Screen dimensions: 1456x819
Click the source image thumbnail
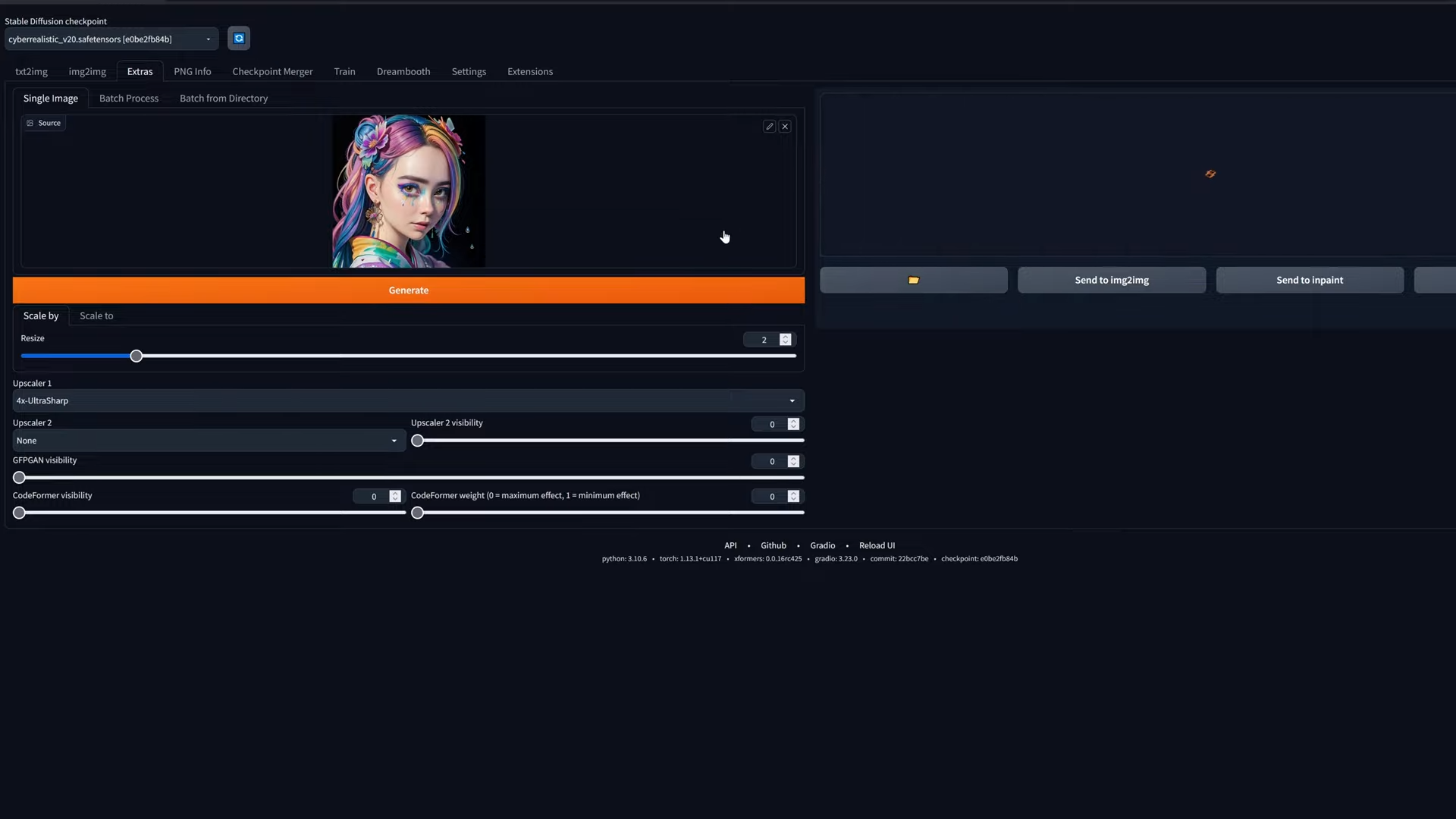coord(408,191)
